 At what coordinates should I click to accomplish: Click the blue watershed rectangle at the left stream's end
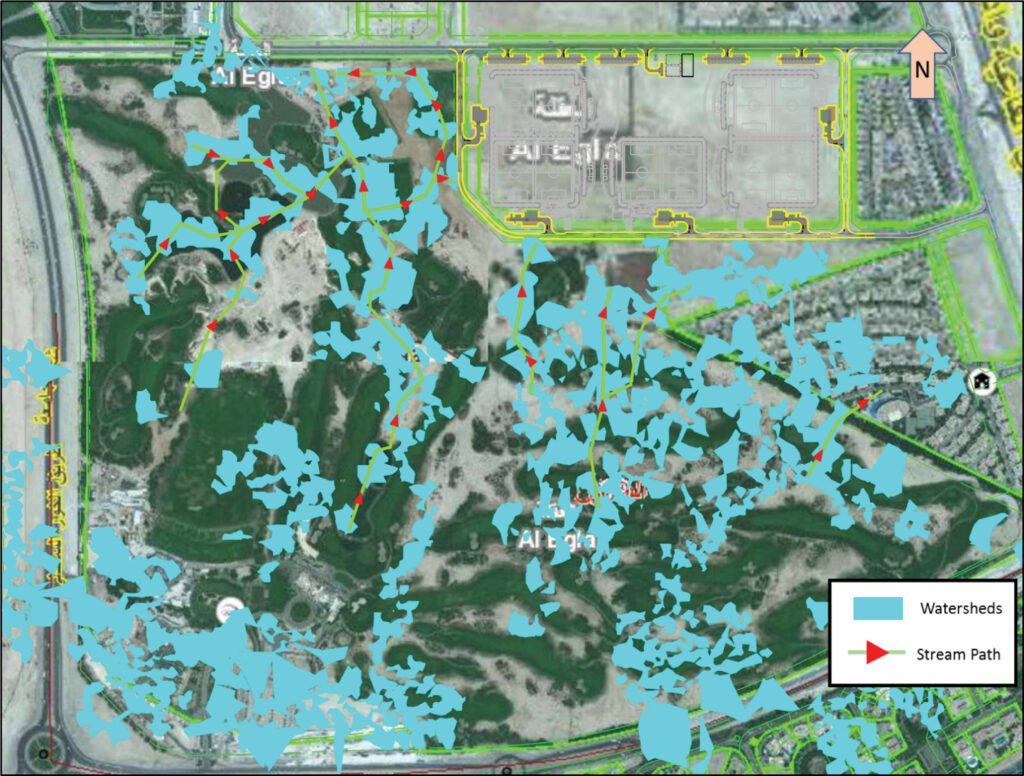[207, 368]
